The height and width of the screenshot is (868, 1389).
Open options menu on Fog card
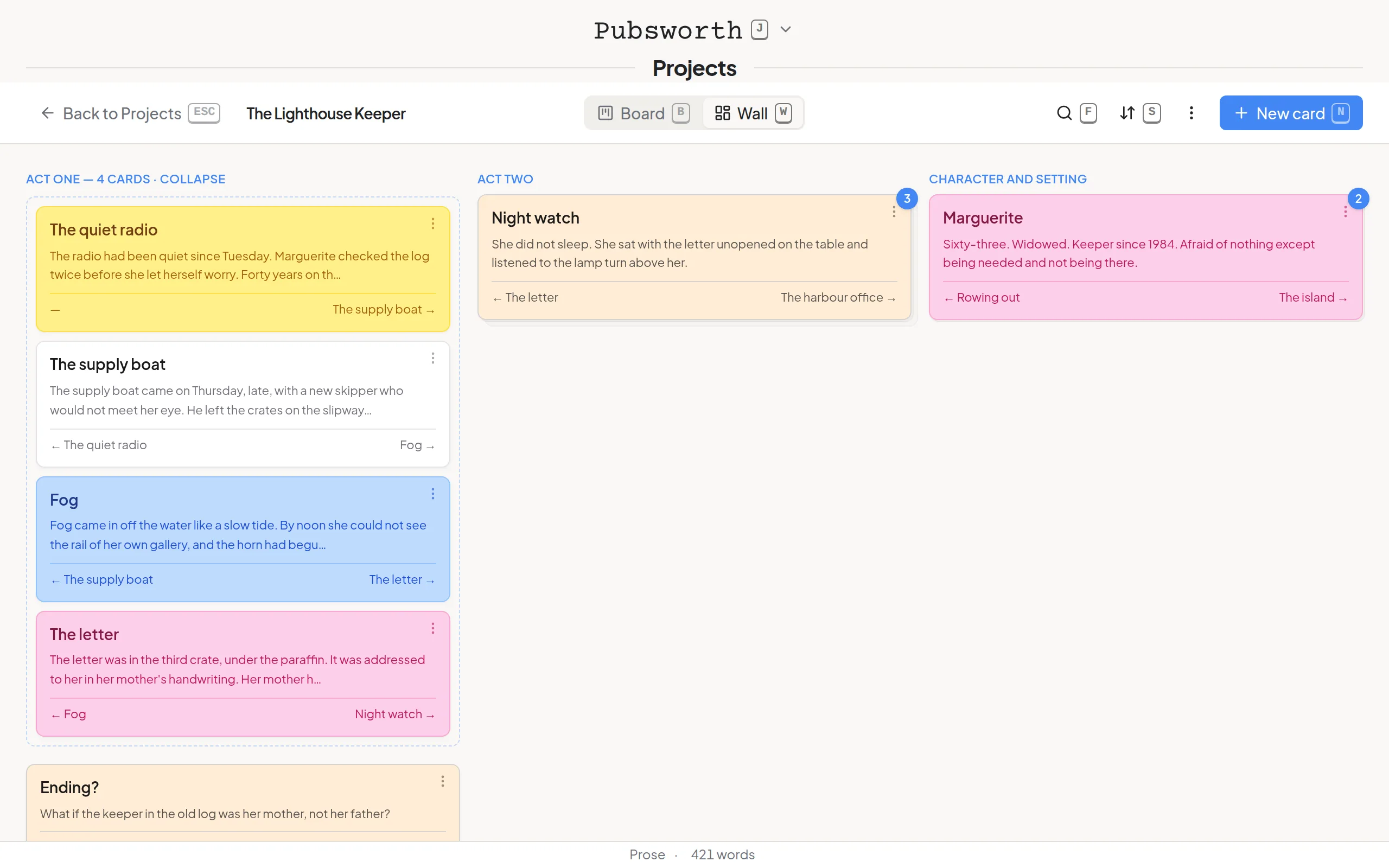coord(433,494)
